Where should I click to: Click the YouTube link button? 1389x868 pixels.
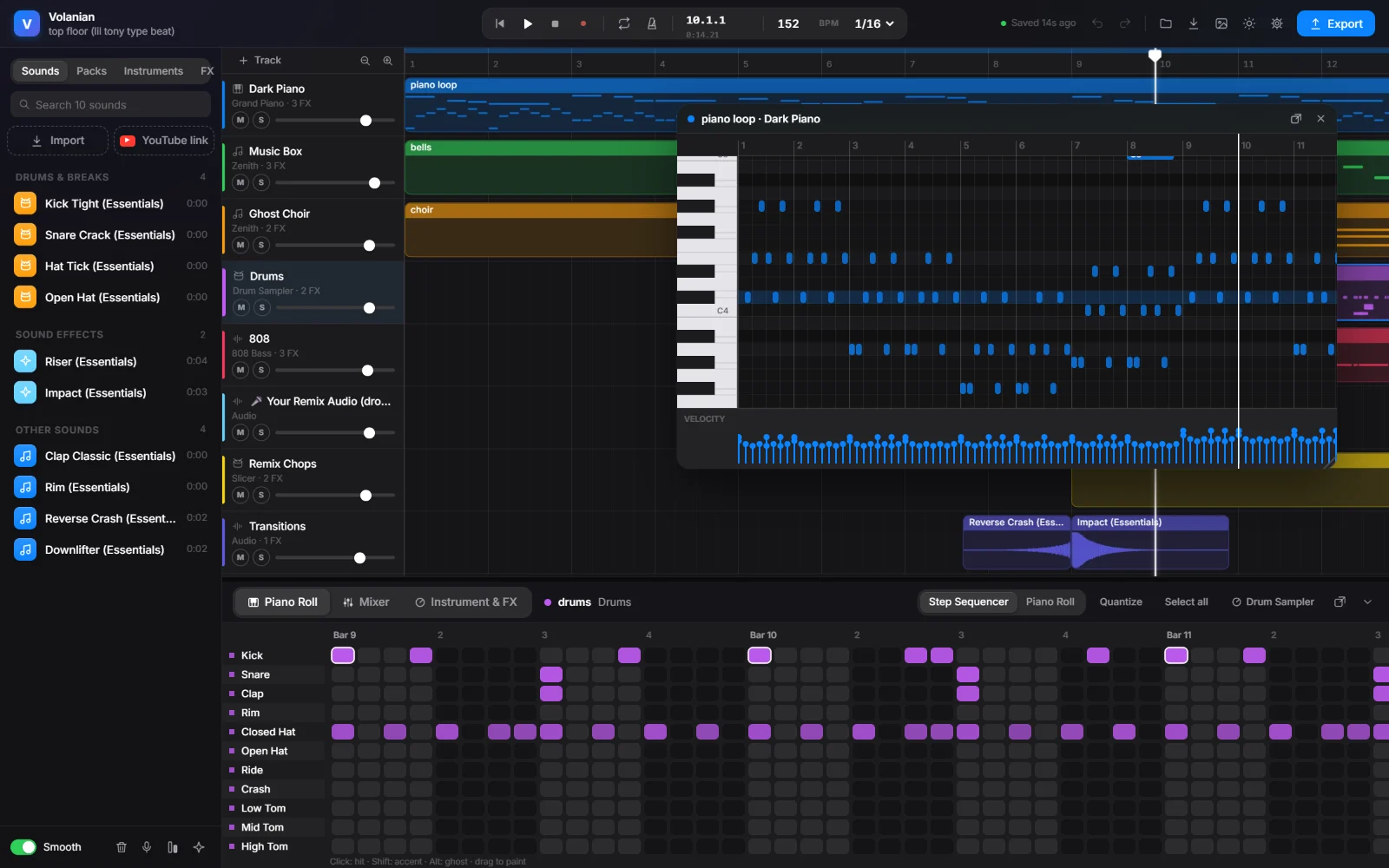point(164,141)
